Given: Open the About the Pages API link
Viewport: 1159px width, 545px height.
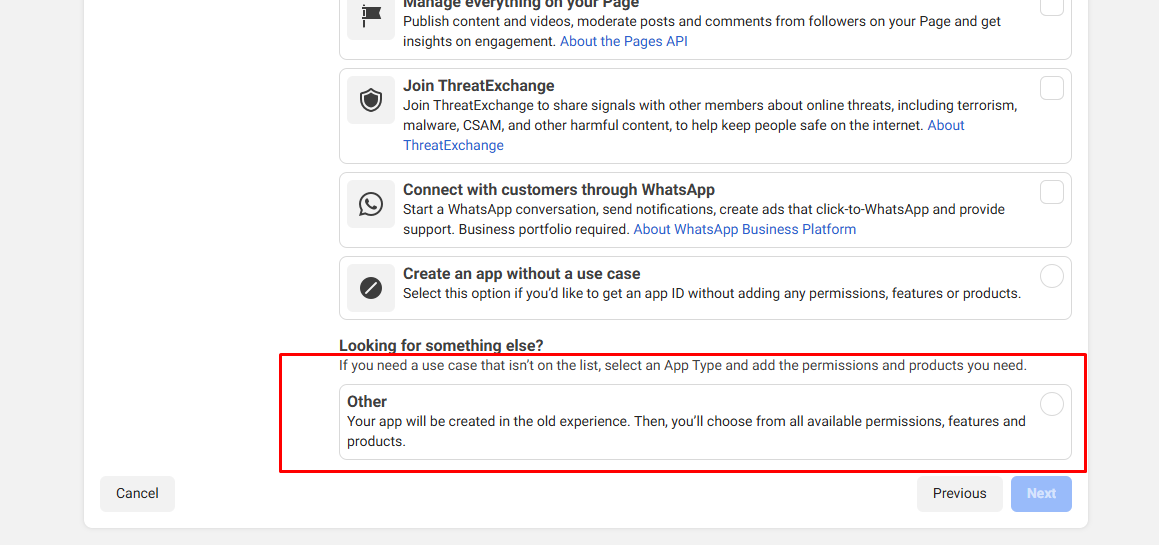Looking at the screenshot, I should click(x=623, y=41).
